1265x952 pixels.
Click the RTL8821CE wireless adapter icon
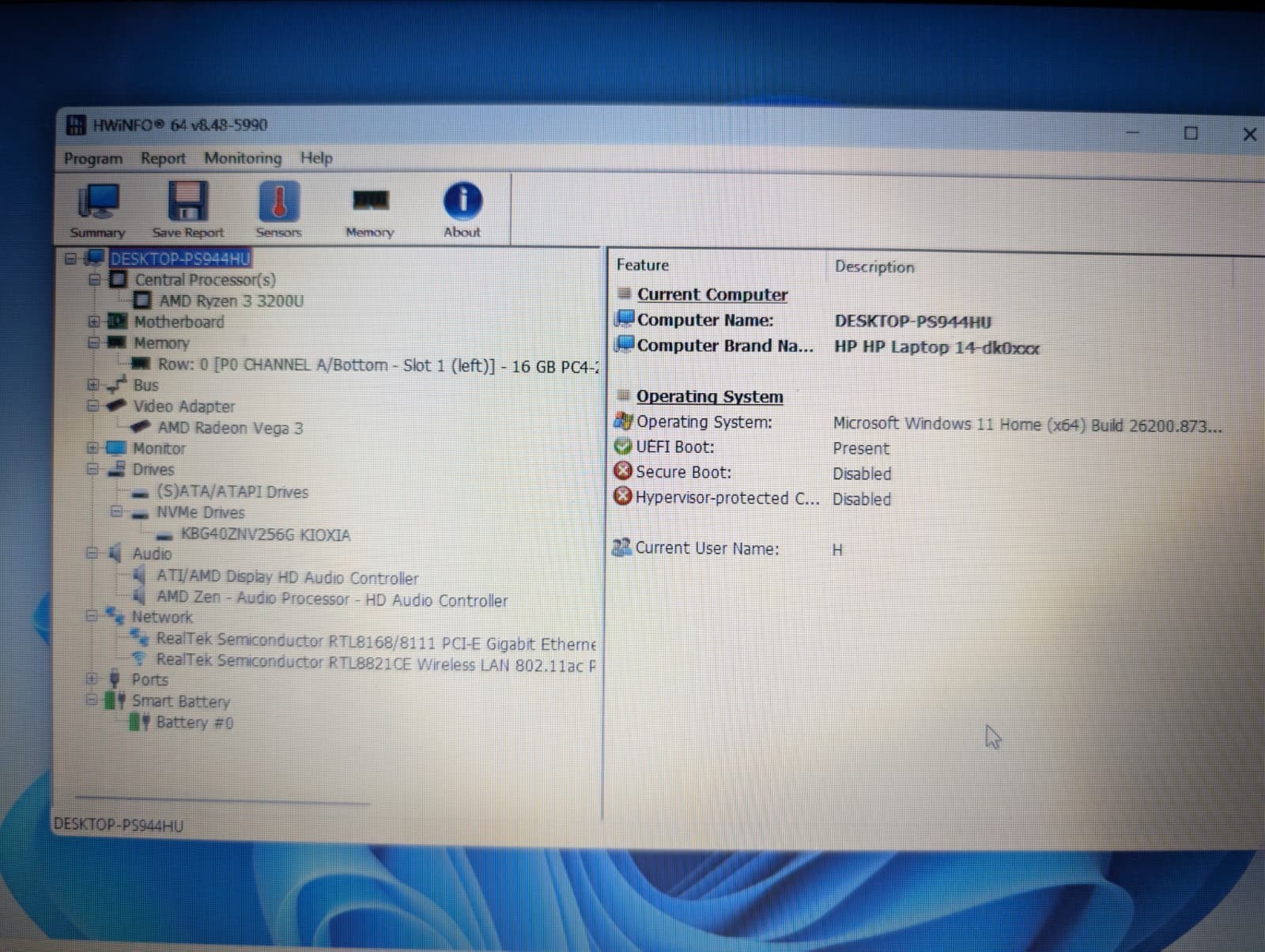pyautogui.click(x=139, y=659)
